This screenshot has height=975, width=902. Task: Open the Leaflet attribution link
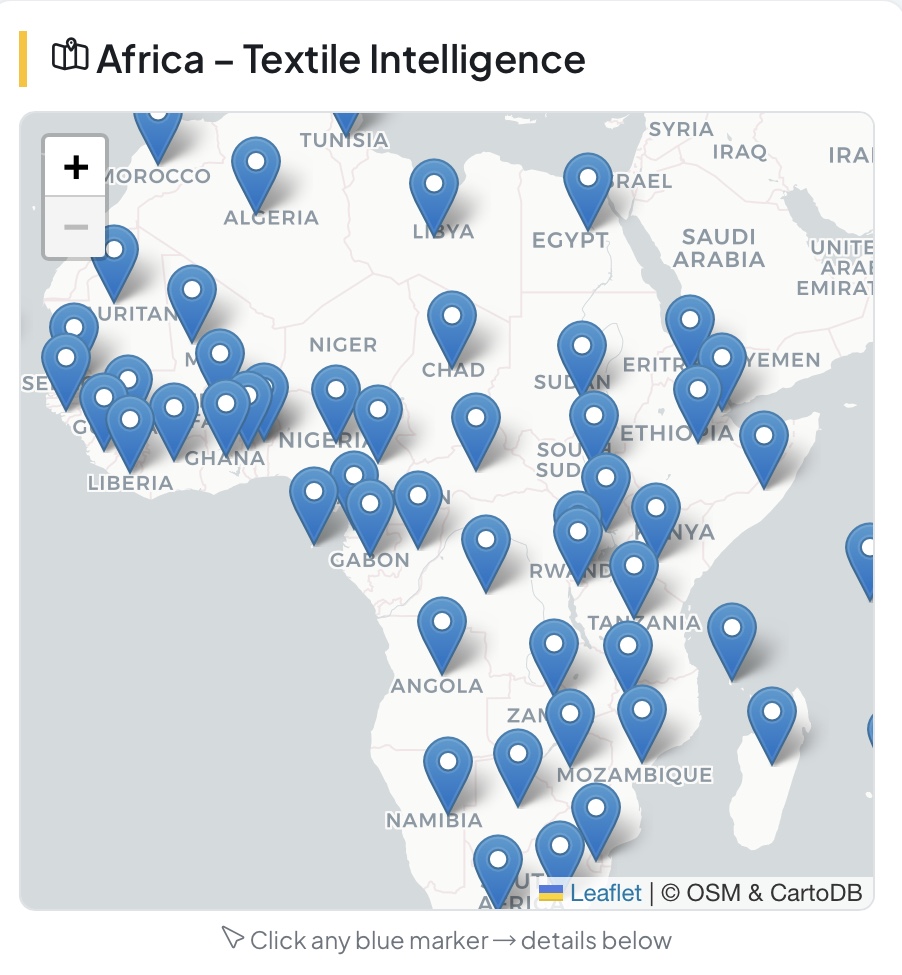pos(605,893)
